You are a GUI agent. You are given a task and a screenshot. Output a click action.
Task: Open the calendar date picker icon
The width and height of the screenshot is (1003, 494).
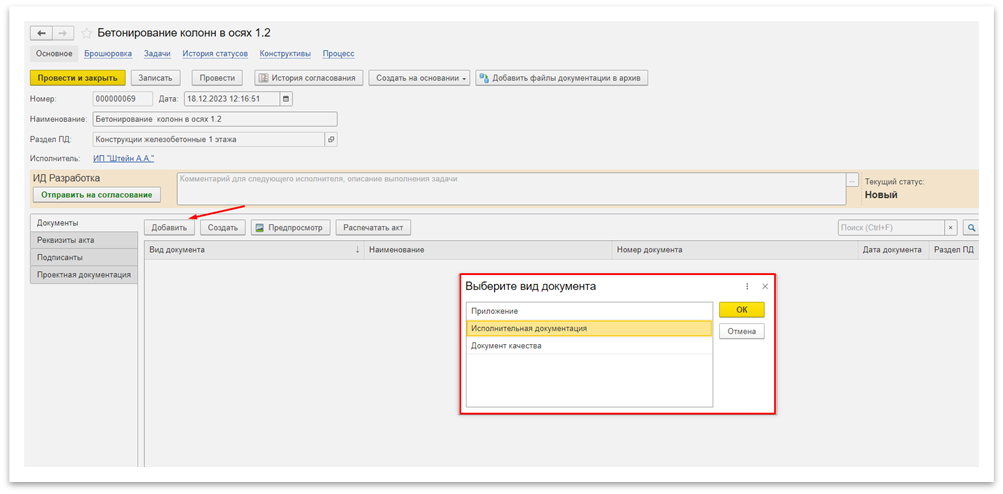286,99
